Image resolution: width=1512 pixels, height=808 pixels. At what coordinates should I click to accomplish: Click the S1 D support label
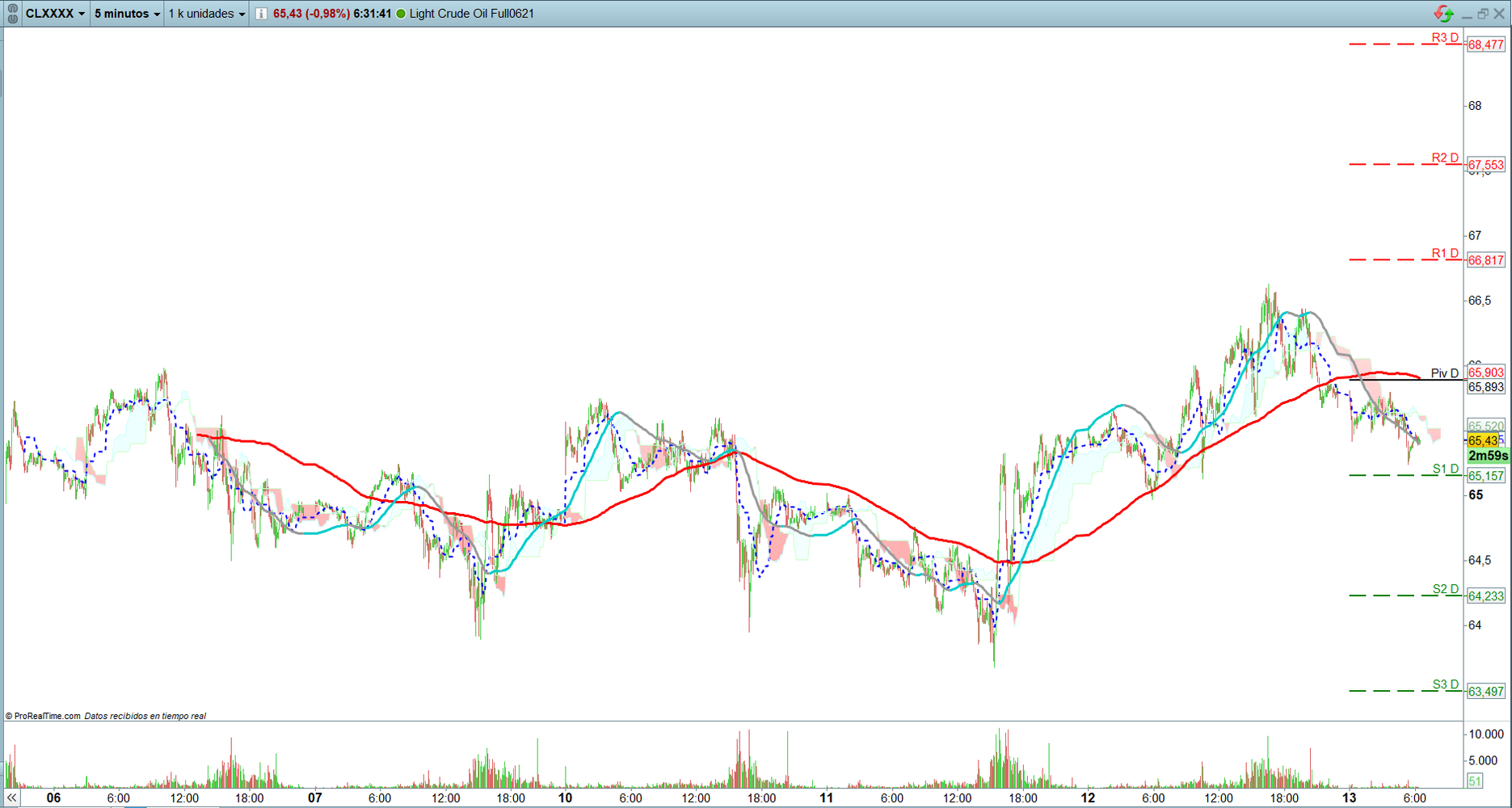pyautogui.click(x=1446, y=469)
